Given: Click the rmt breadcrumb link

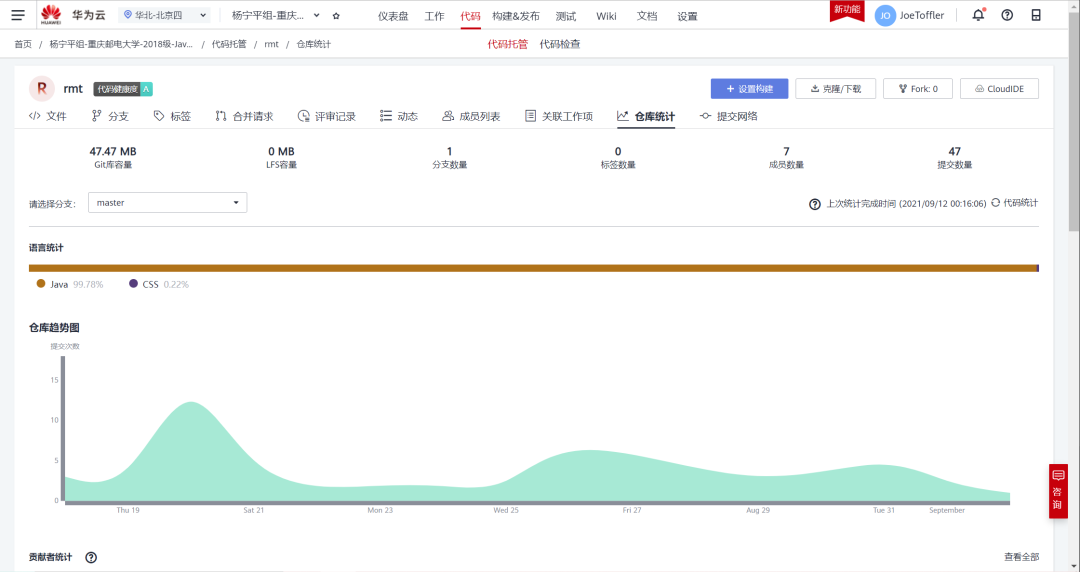Looking at the screenshot, I should (271, 44).
